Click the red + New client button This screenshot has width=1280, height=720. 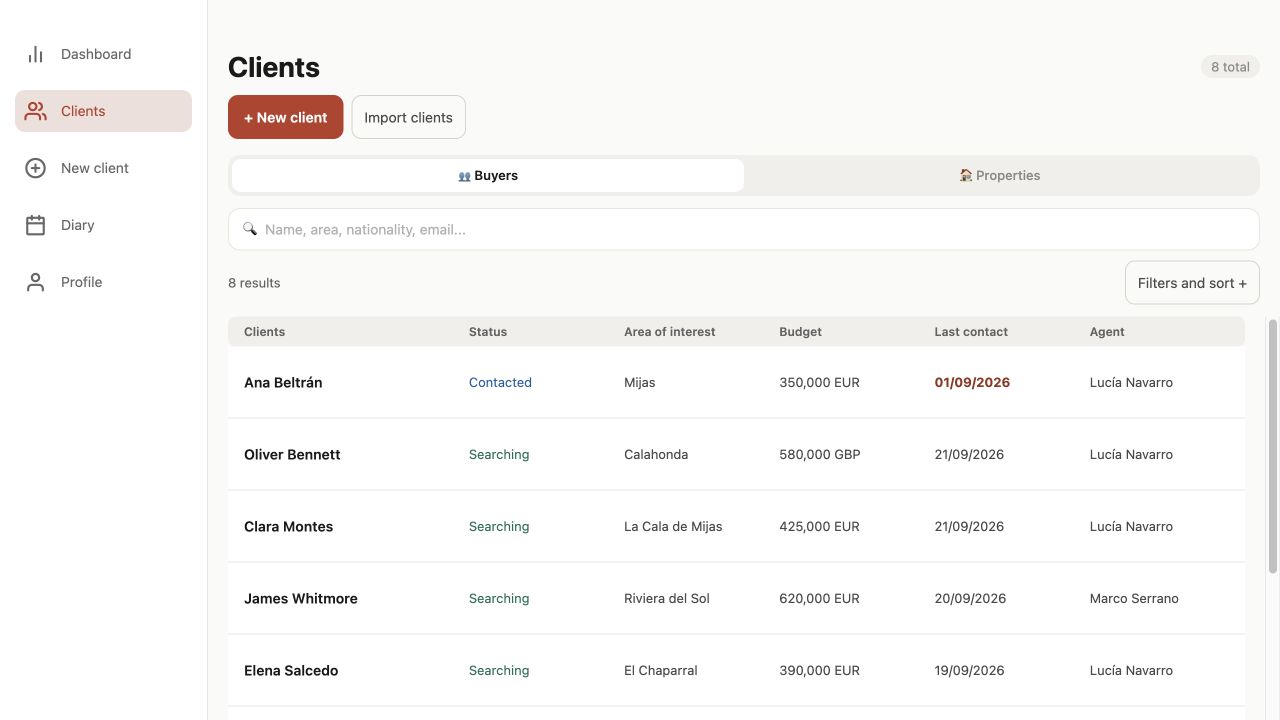[286, 117]
